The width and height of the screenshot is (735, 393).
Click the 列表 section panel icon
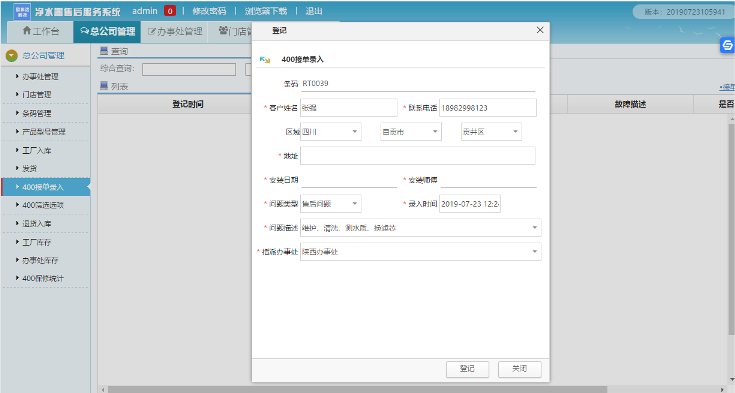coord(104,86)
